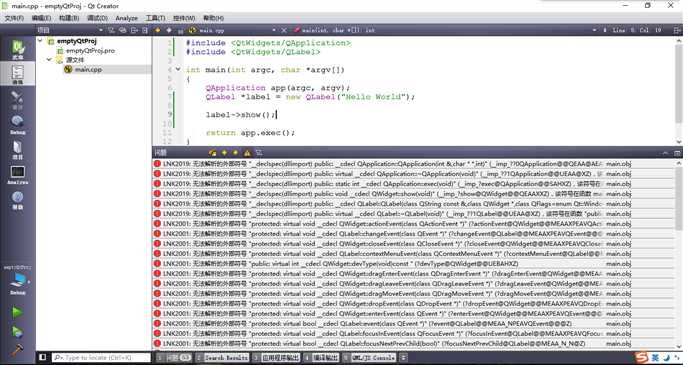Collapse the emptyQtProj project node
This screenshot has width=683, height=365.
click(40, 41)
